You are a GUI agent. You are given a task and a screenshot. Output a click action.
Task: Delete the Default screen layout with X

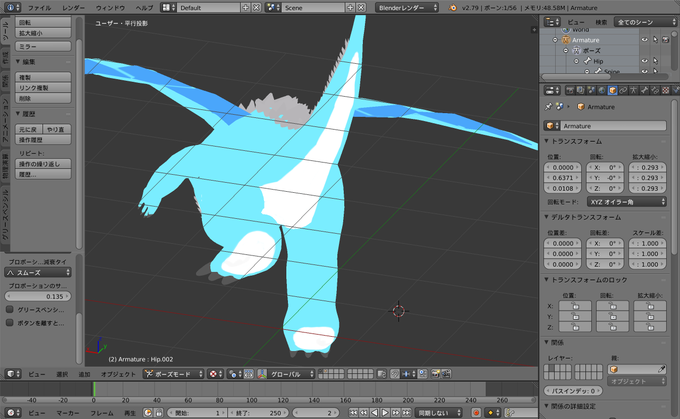click(256, 7)
